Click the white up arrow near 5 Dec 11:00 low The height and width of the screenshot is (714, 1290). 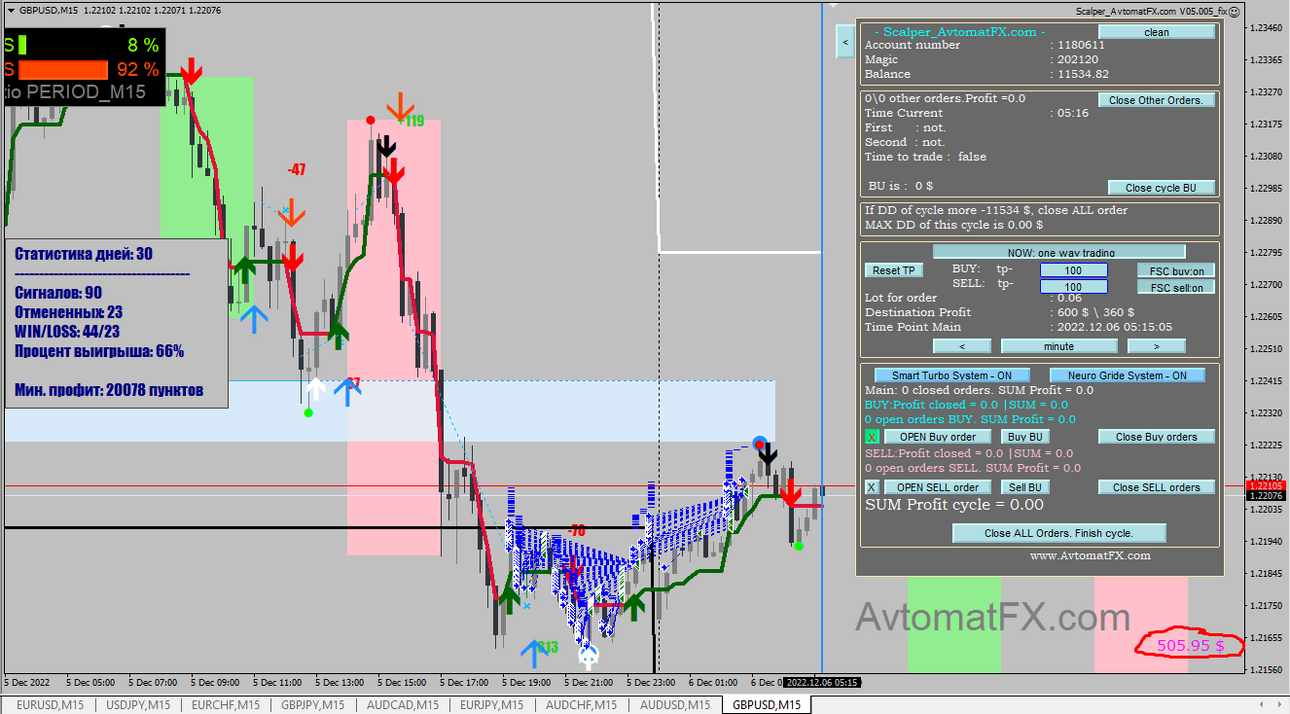pos(316,389)
